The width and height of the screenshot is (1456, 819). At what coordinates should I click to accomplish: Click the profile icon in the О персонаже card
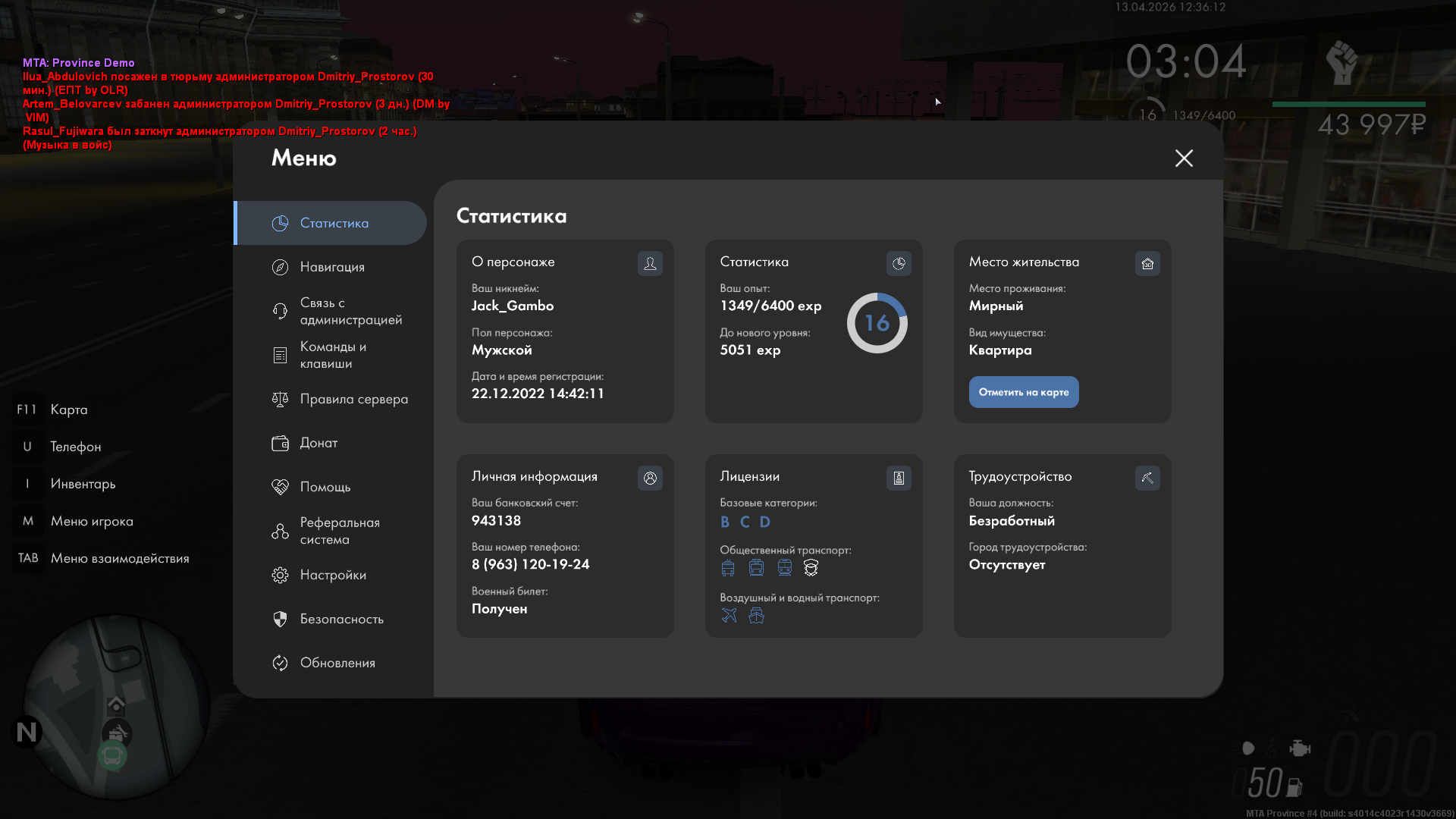650,263
